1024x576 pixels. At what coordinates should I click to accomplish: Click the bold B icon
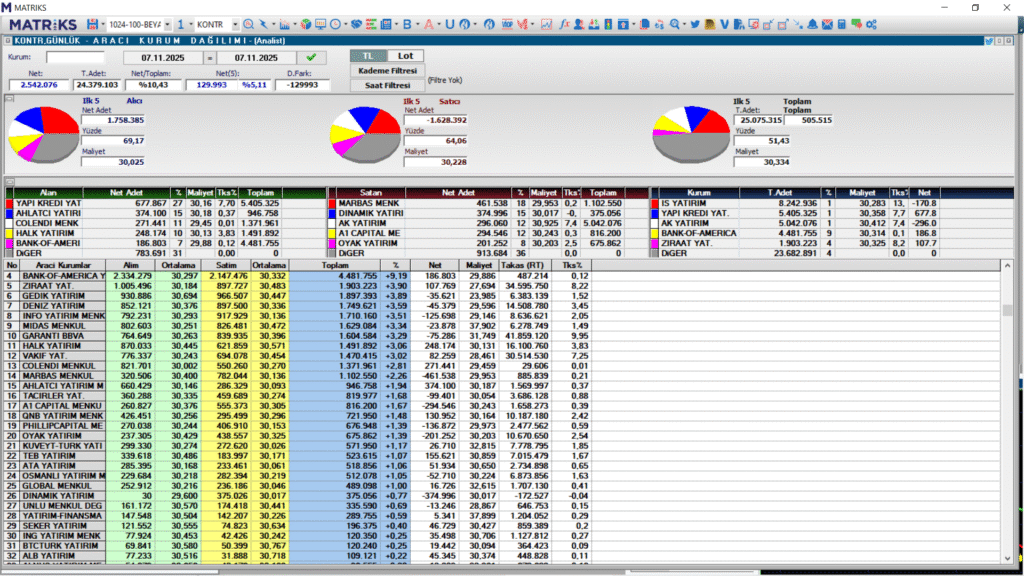click(407, 24)
